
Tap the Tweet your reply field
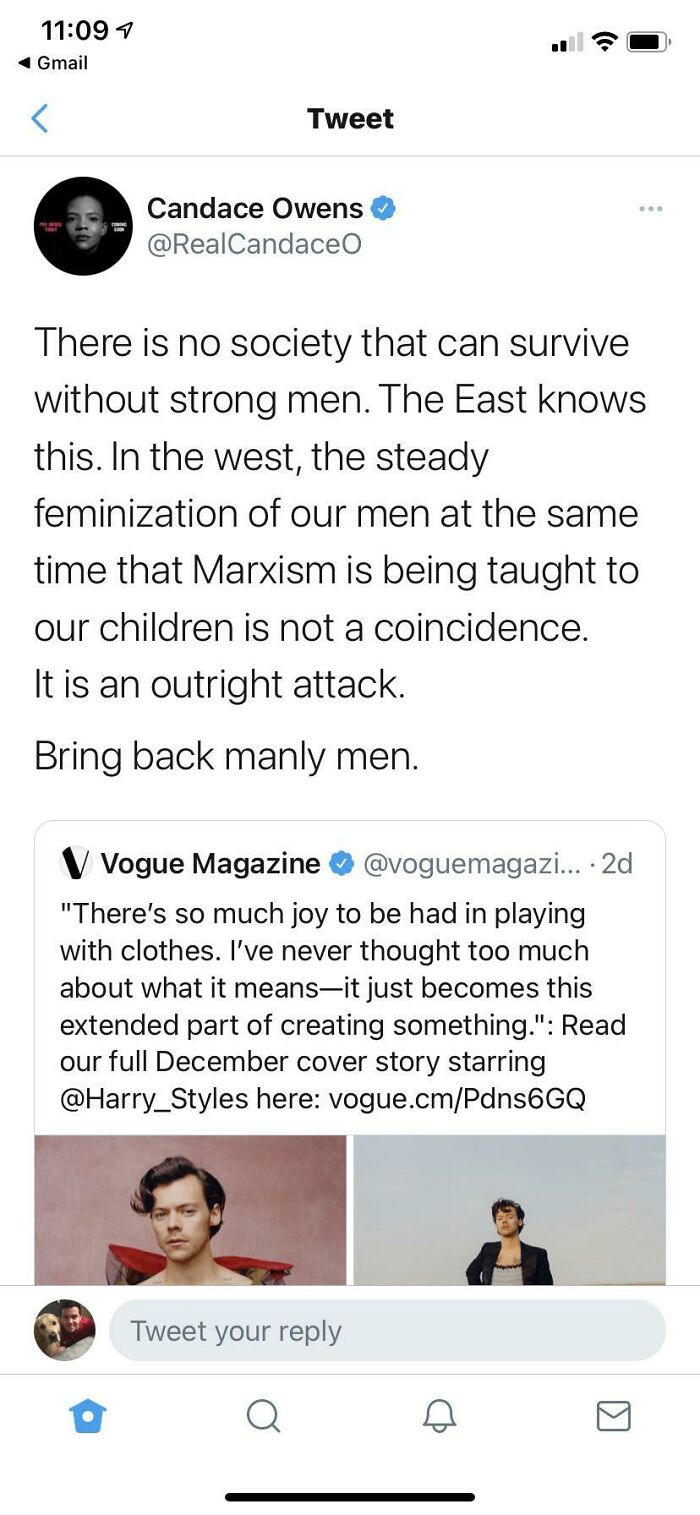[x=387, y=1330]
